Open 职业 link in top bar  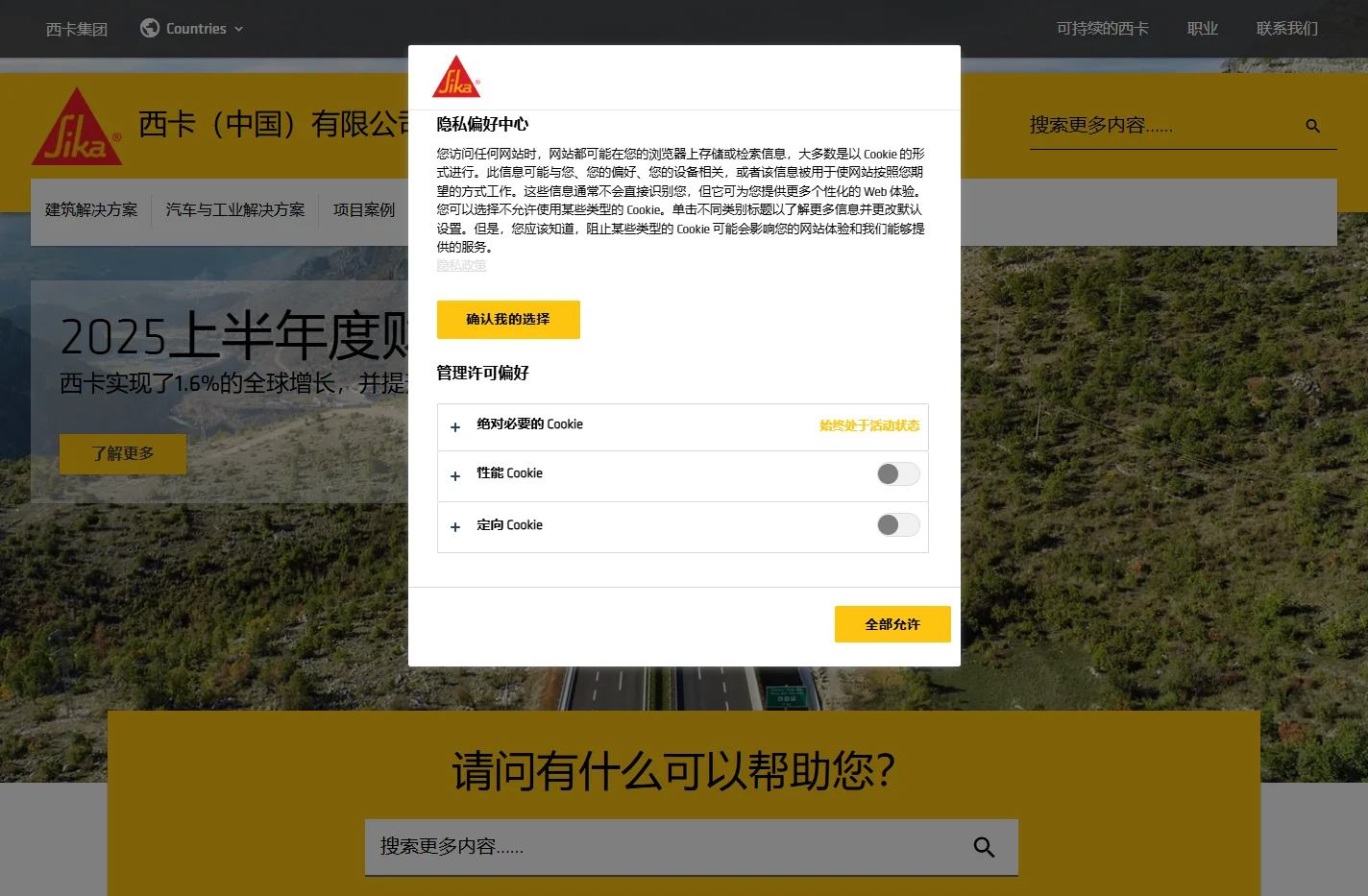point(1203,29)
